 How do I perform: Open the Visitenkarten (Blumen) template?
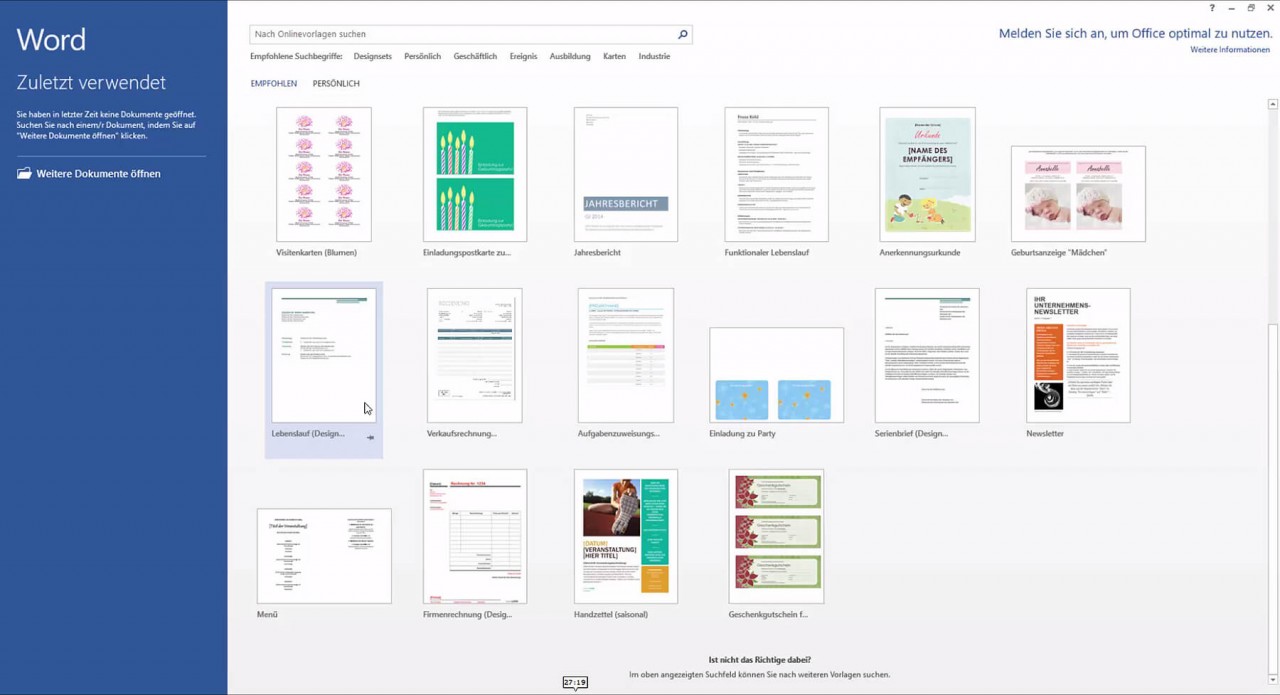[323, 174]
